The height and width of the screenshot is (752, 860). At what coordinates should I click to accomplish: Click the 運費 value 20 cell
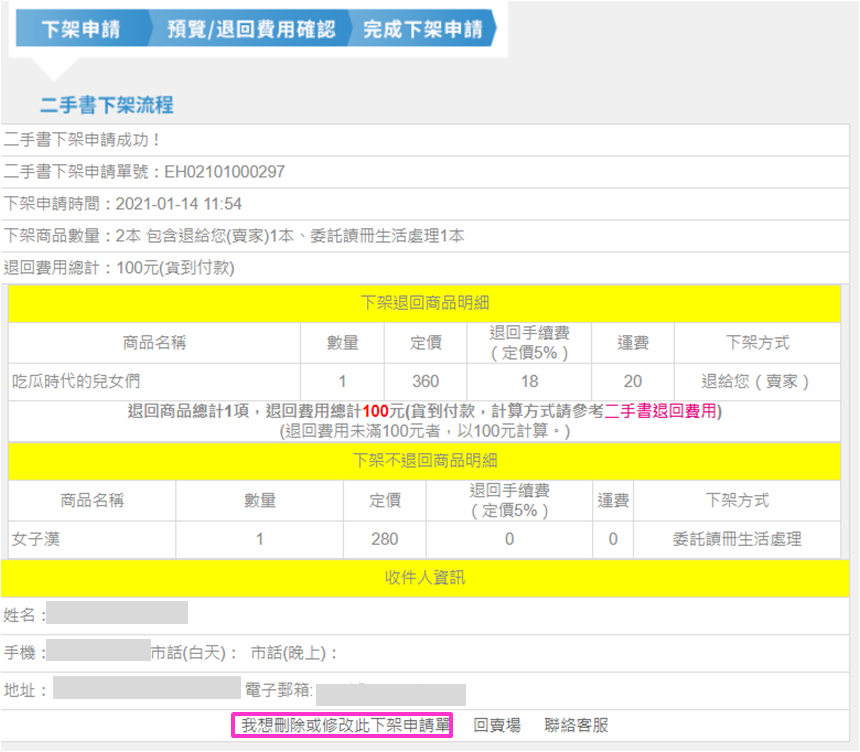click(632, 381)
